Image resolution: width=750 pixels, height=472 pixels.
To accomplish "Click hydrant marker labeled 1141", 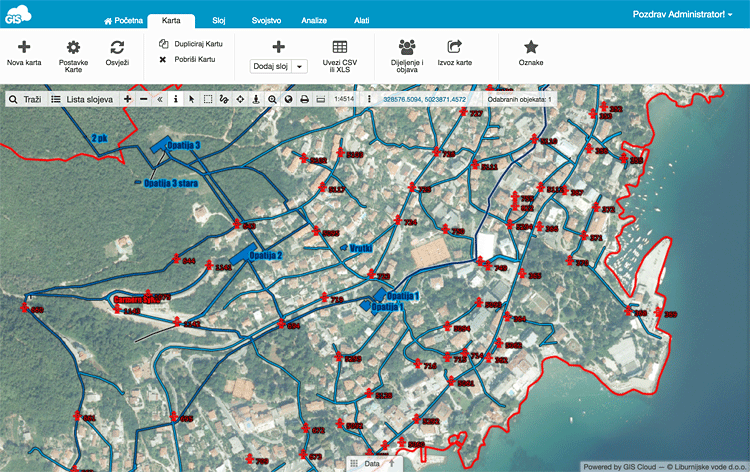I will [x=209, y=264].
